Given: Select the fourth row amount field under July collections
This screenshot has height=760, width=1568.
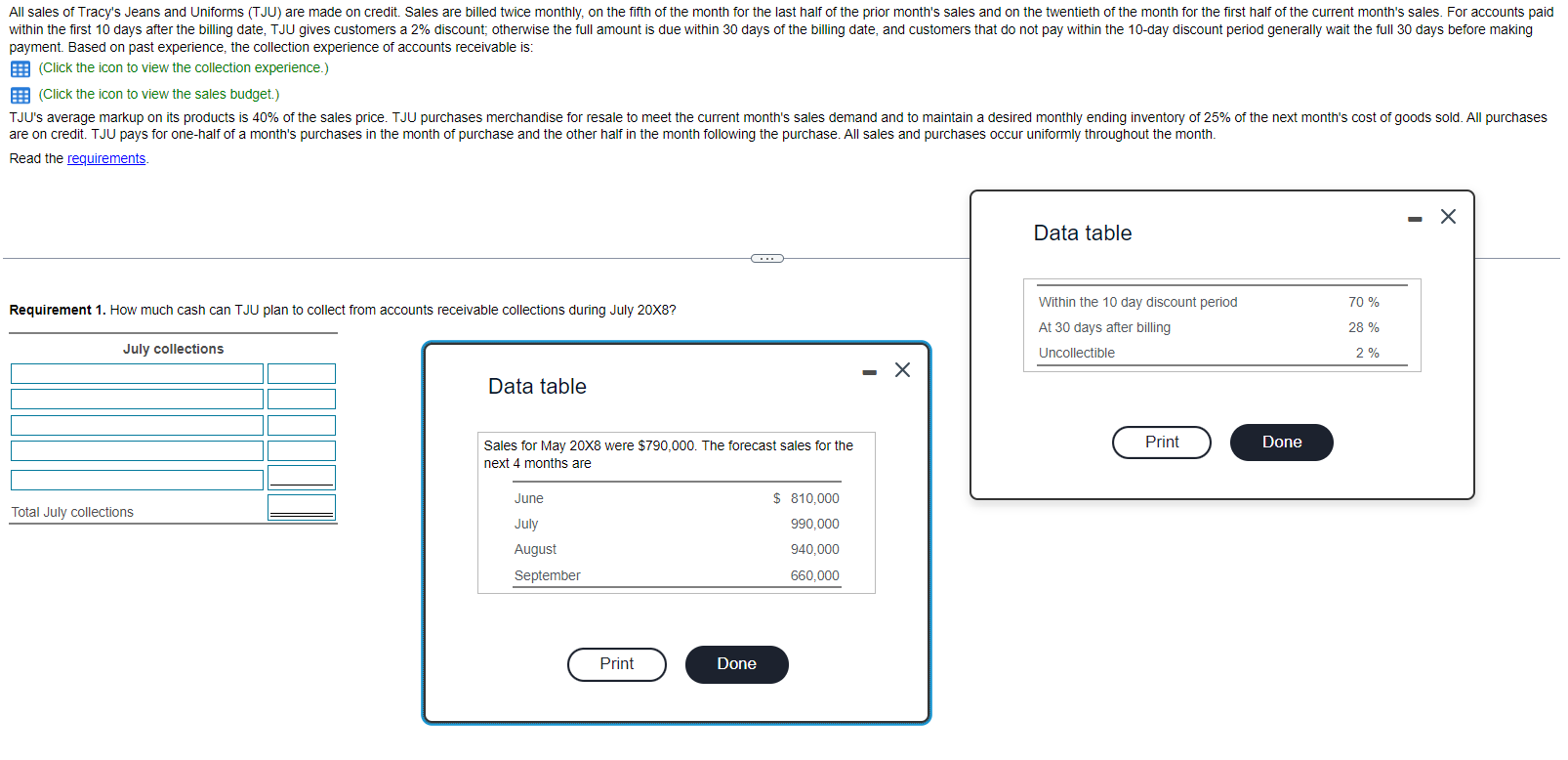Looking at the screenshot, I should pyautogui.click(x=302, y=451).
